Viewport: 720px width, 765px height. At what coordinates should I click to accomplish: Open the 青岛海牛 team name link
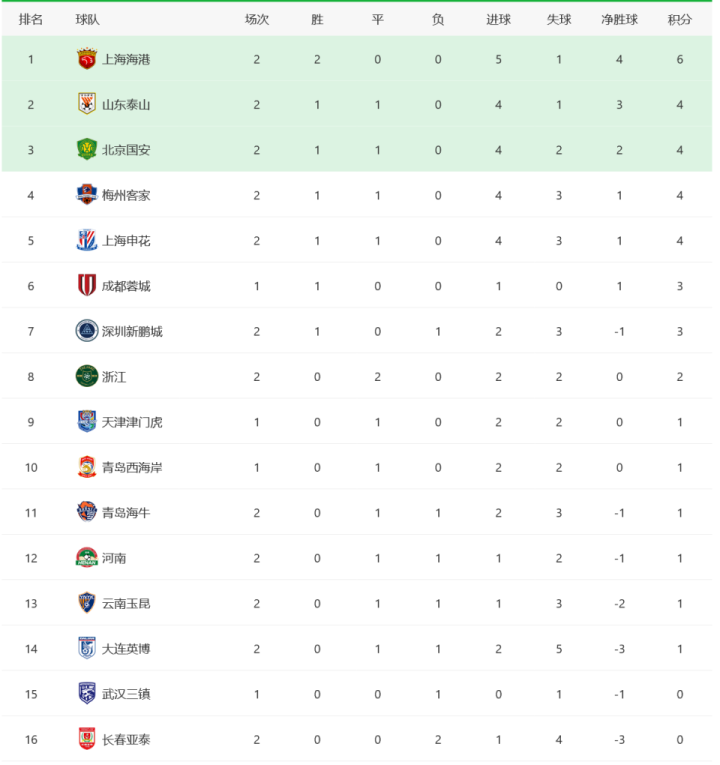pos(126,513)
